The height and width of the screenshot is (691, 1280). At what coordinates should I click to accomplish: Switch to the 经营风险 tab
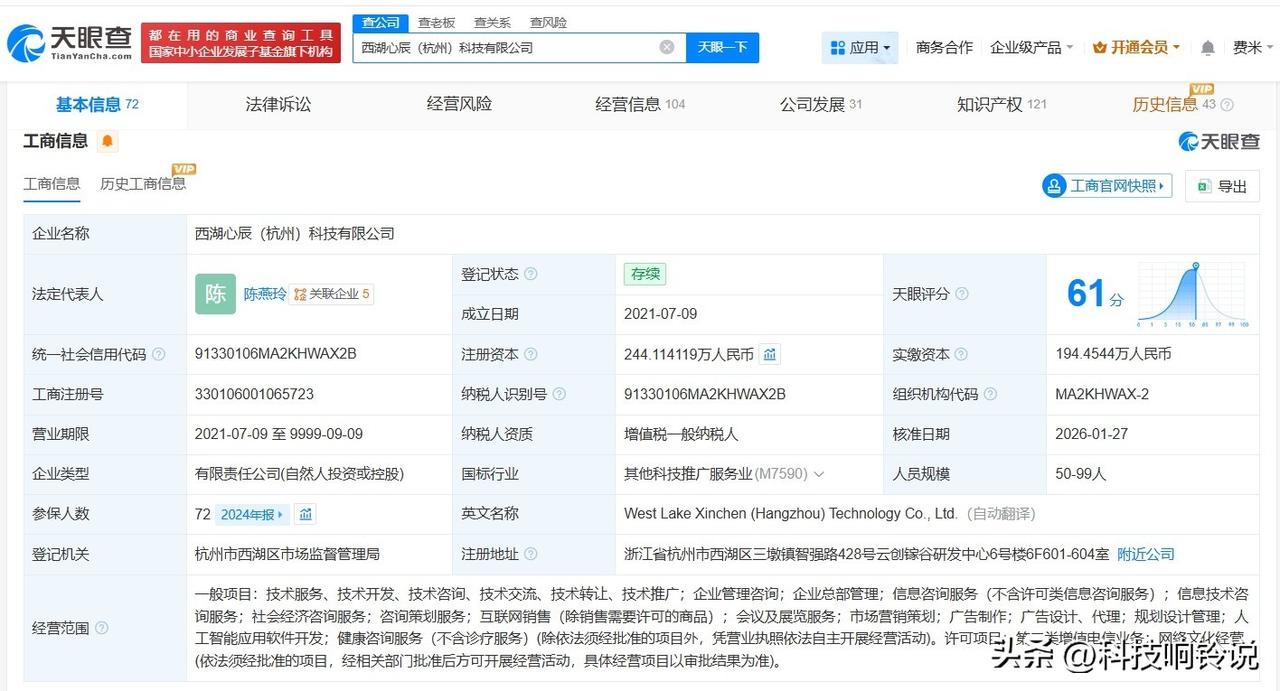click(459, 104)
